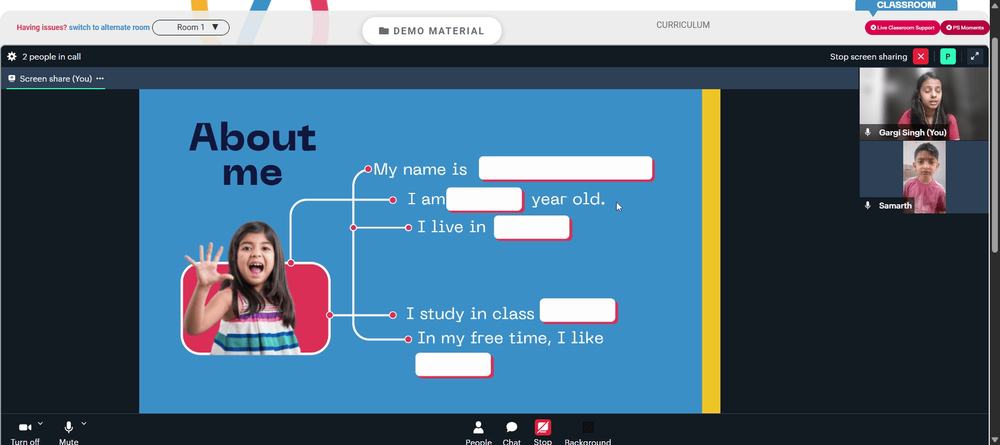Click Gargi Singh's microphone icon

867,133
